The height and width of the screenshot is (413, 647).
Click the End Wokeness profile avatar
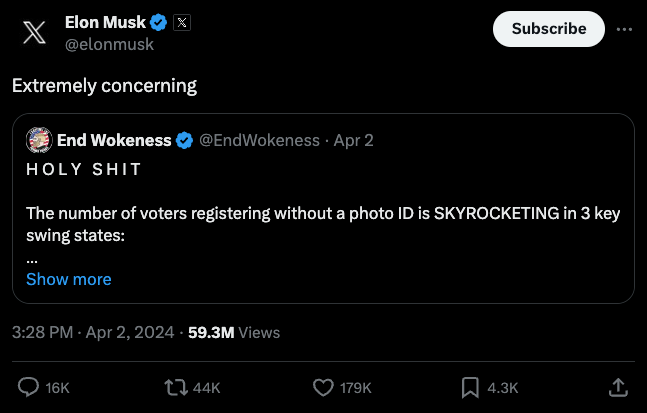click(38, 140)
